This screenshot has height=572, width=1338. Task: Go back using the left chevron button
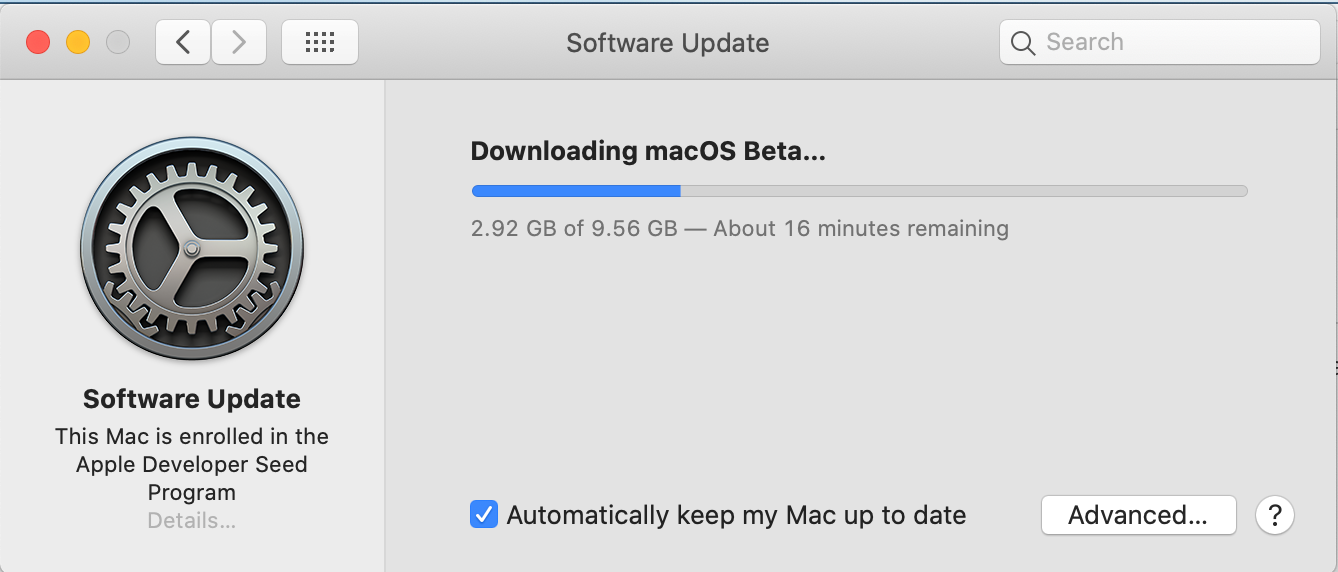182,42
